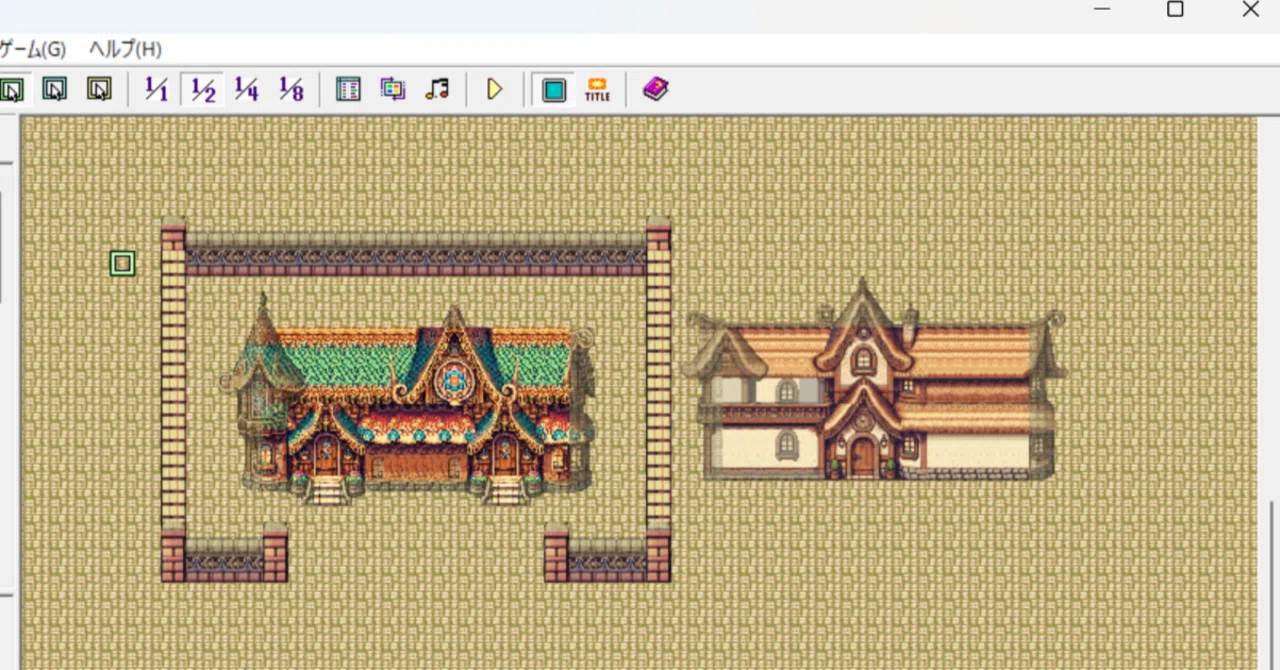The width and height of the screenshot is (1280, 670).
Task: Click the overlapping colored windows icon
Action: (x=393, y=90)
